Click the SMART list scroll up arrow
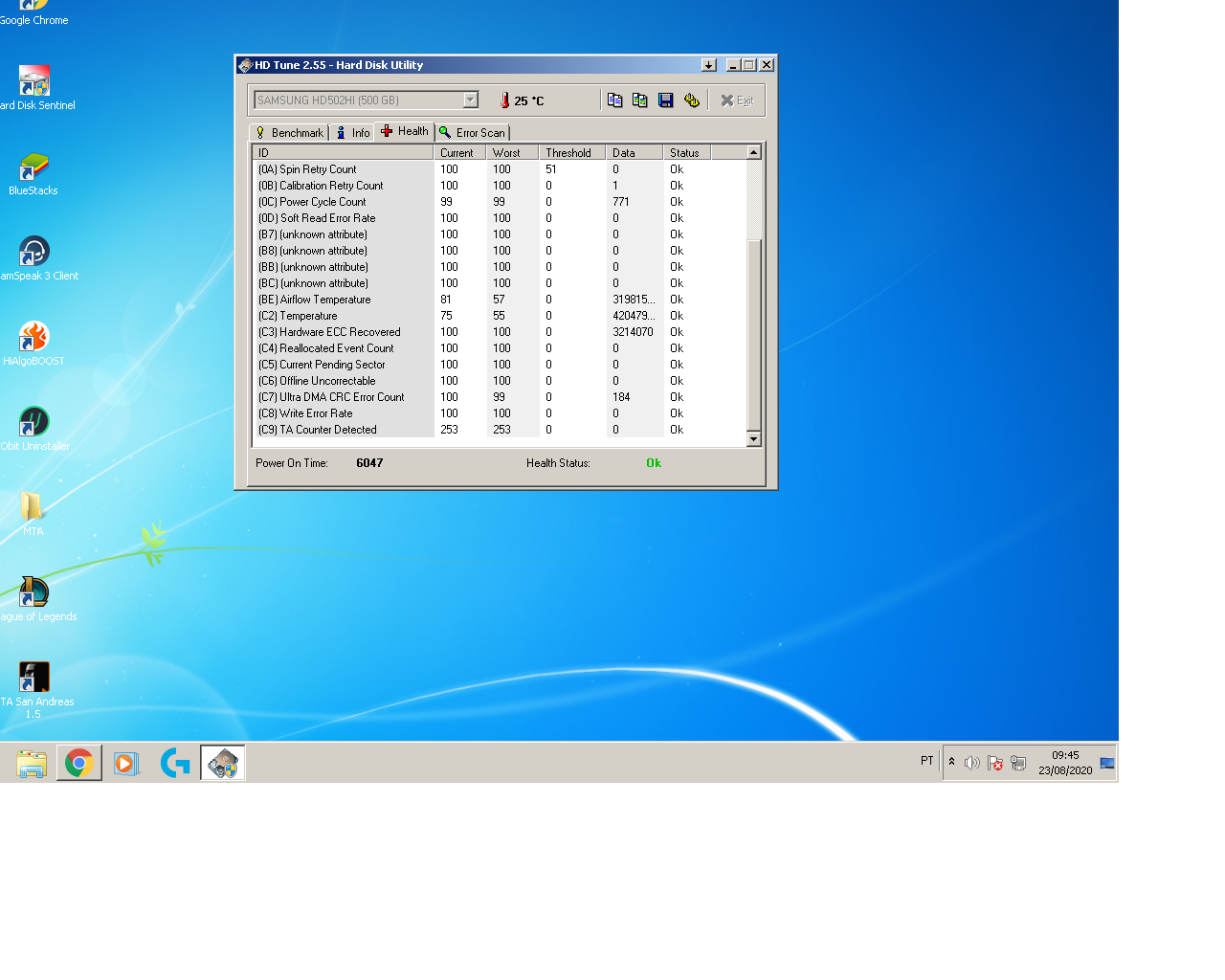 (753, 152)
